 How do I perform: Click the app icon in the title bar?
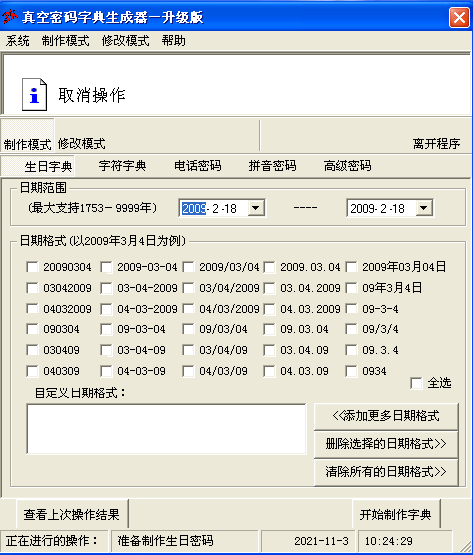[10, 16]
